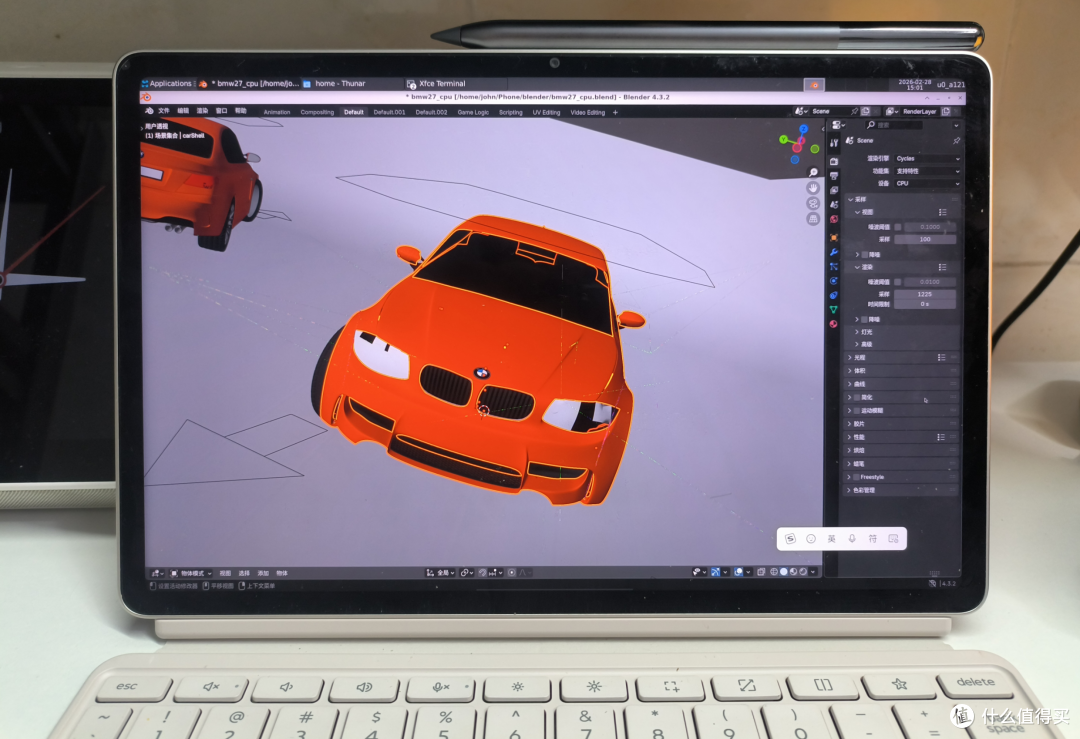The height and width of the screenshot is (739, 1080).
Task: Toggle show gizmo button in viewport header
Action: (716, 572)
